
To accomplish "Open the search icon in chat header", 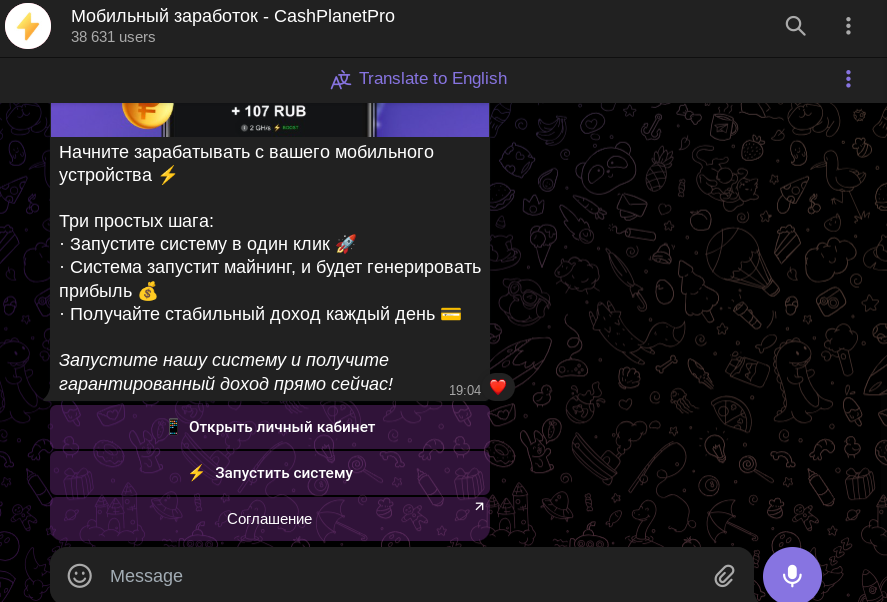I will coord(795,27).
